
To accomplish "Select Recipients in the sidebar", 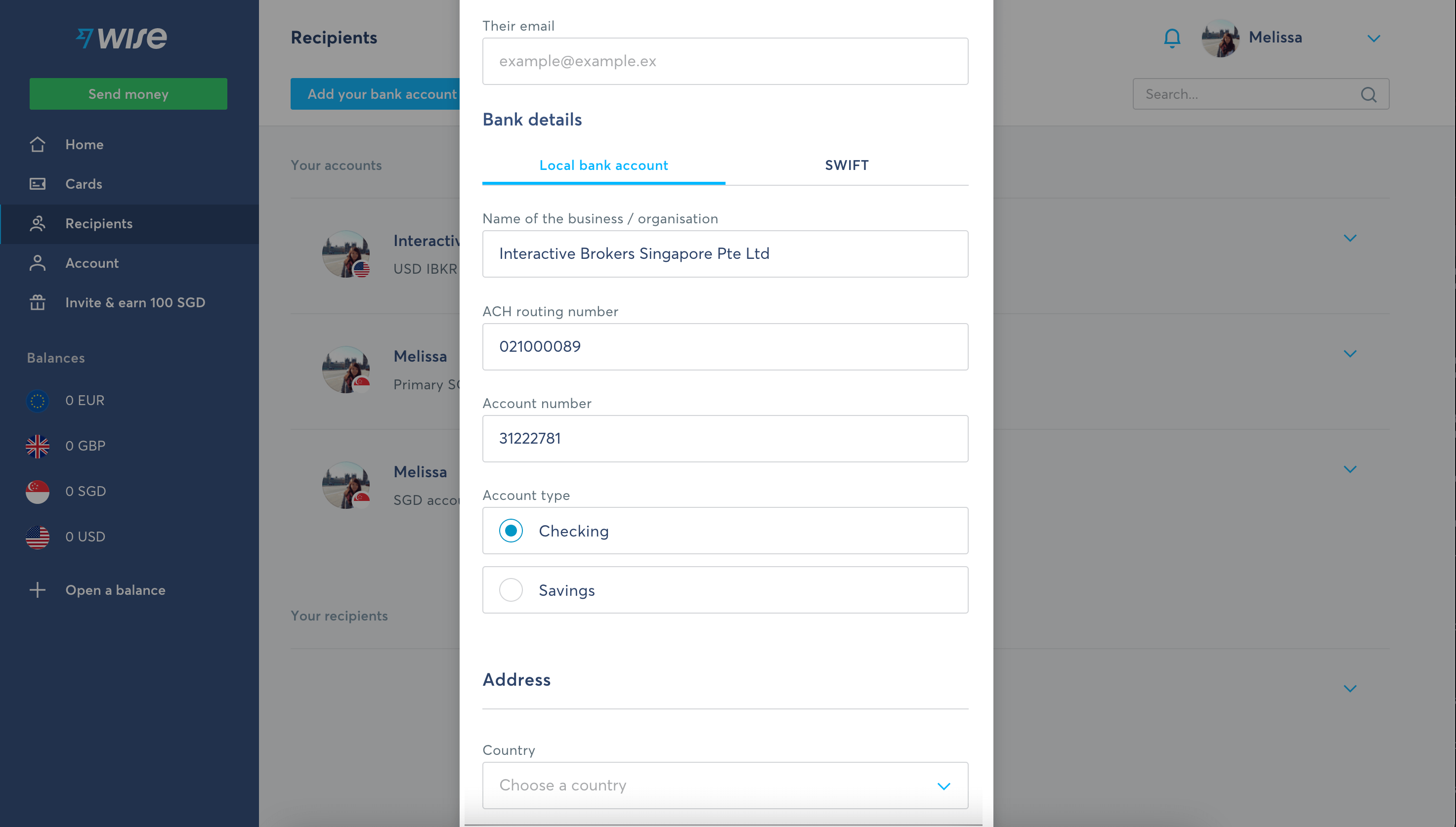I will pyautogui.click(x=129, y=224).
